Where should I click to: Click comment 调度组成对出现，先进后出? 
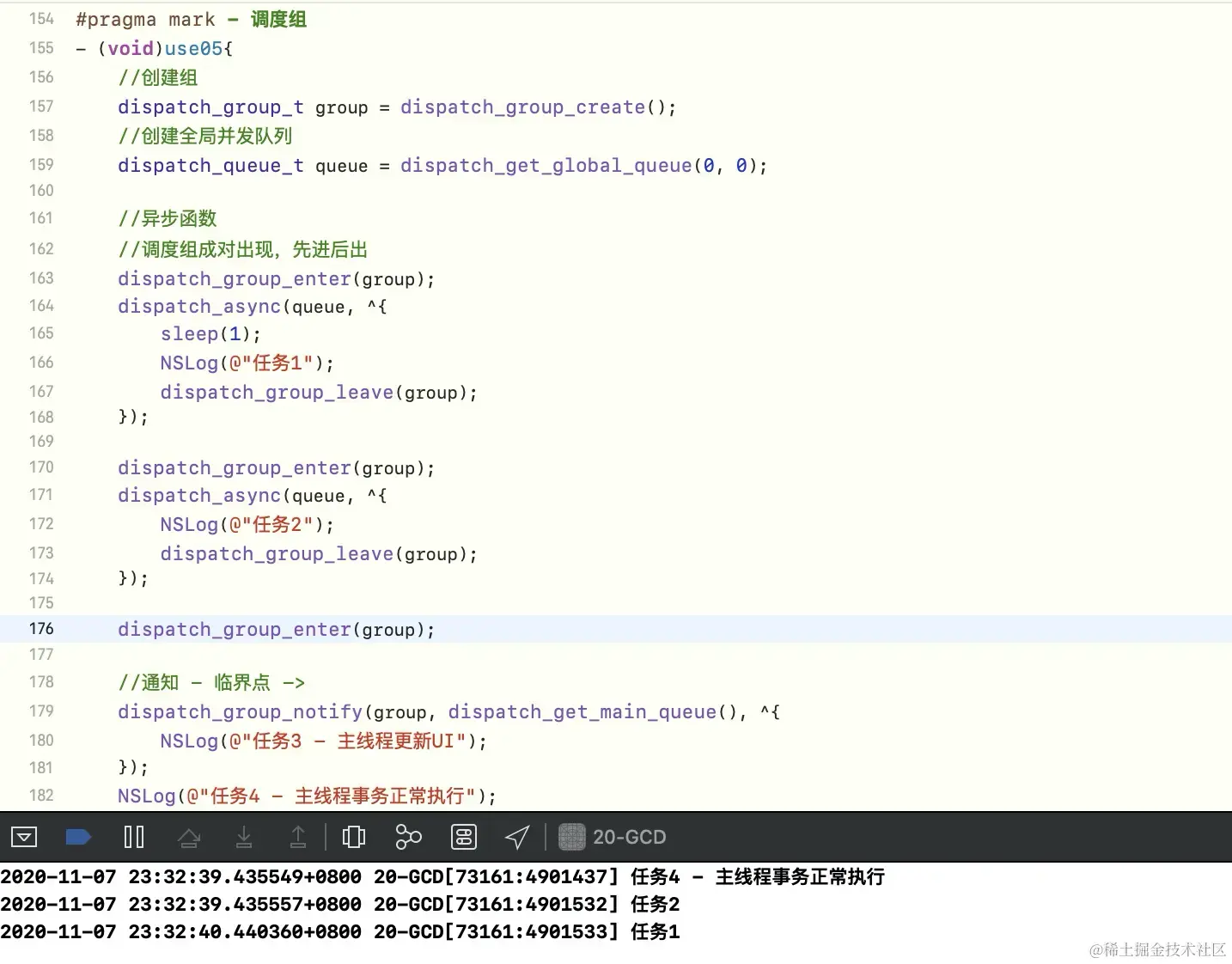click(243, 250)
